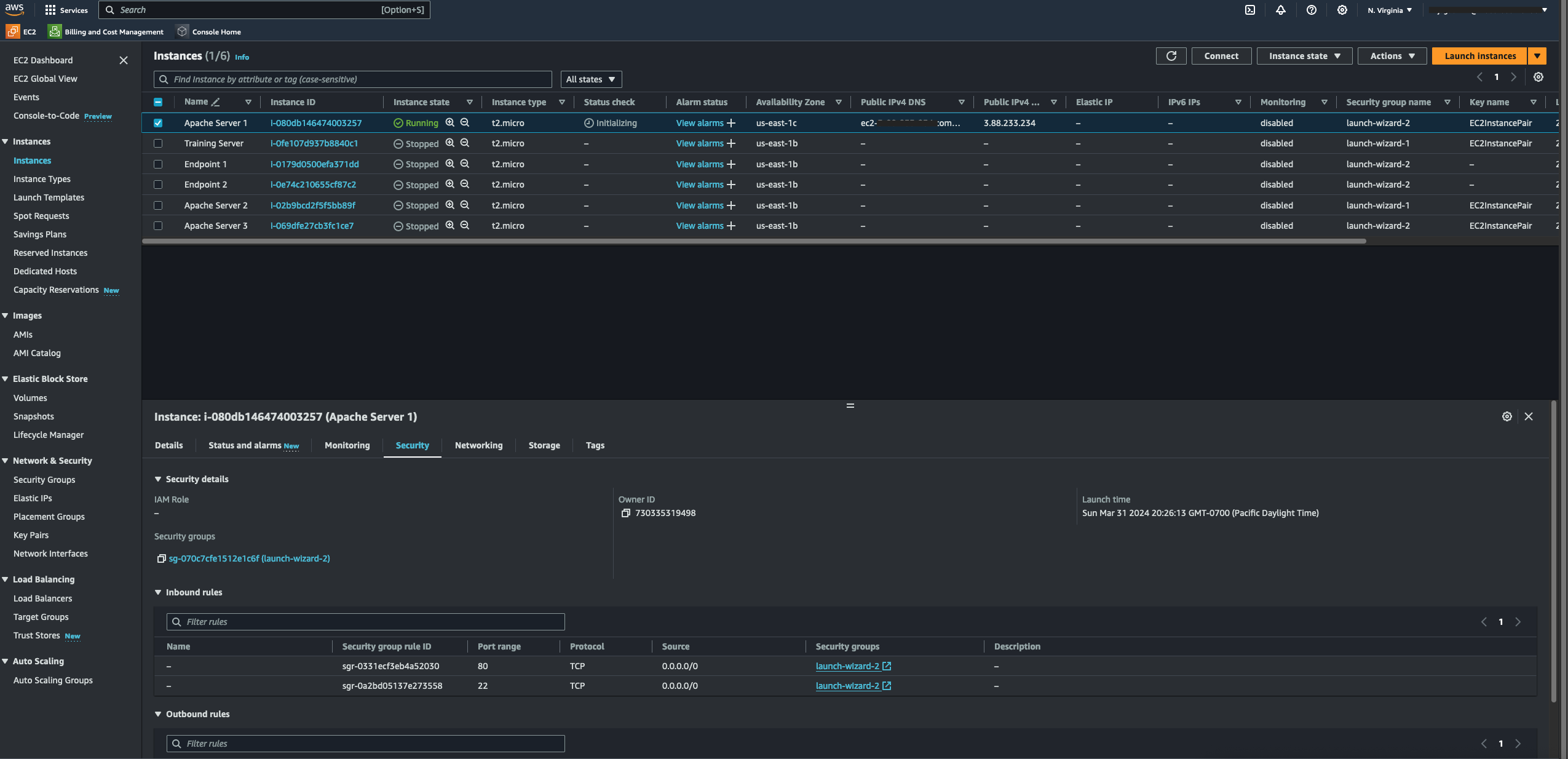
Task: Click the Connect button
Action: click(1221, 56)
